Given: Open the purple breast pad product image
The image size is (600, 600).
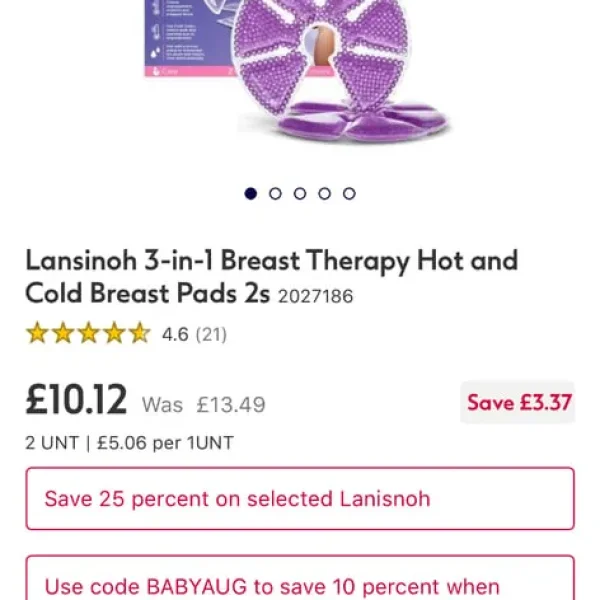Looking at the screenshot, I should [341, 71].
